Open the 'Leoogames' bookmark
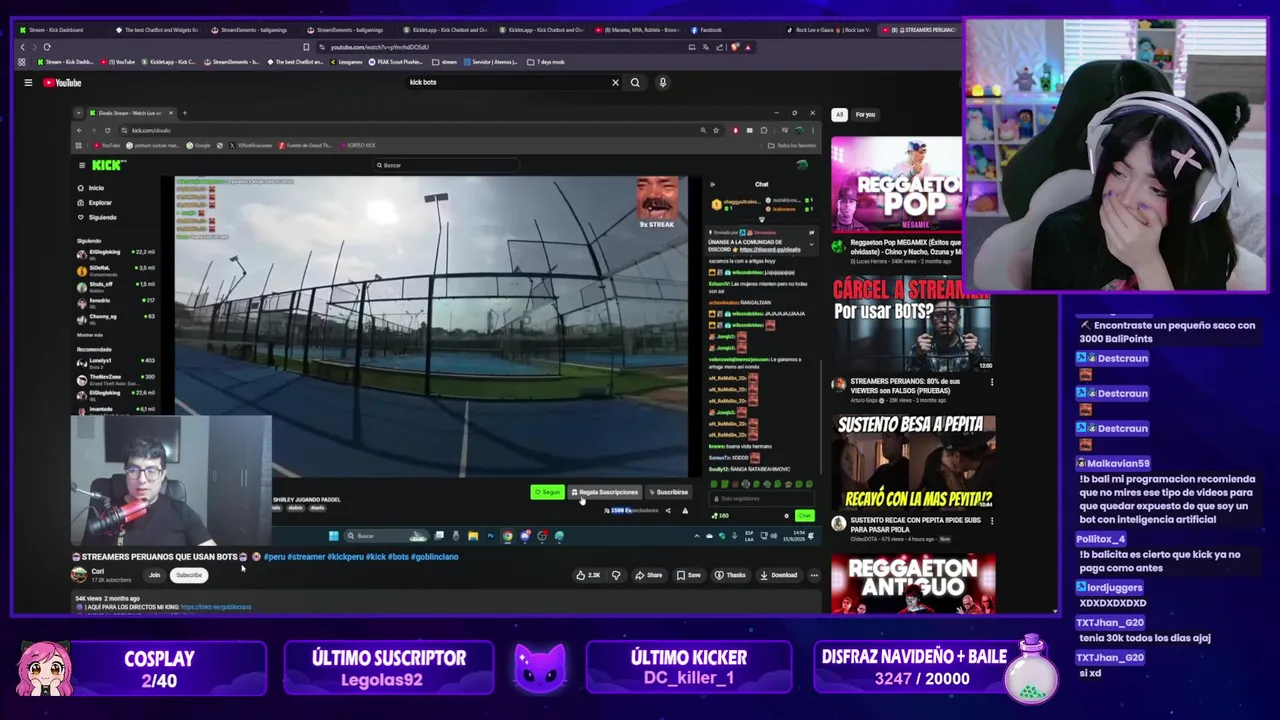The height and width of the screenshot is (720, 1280). (347, 62)
